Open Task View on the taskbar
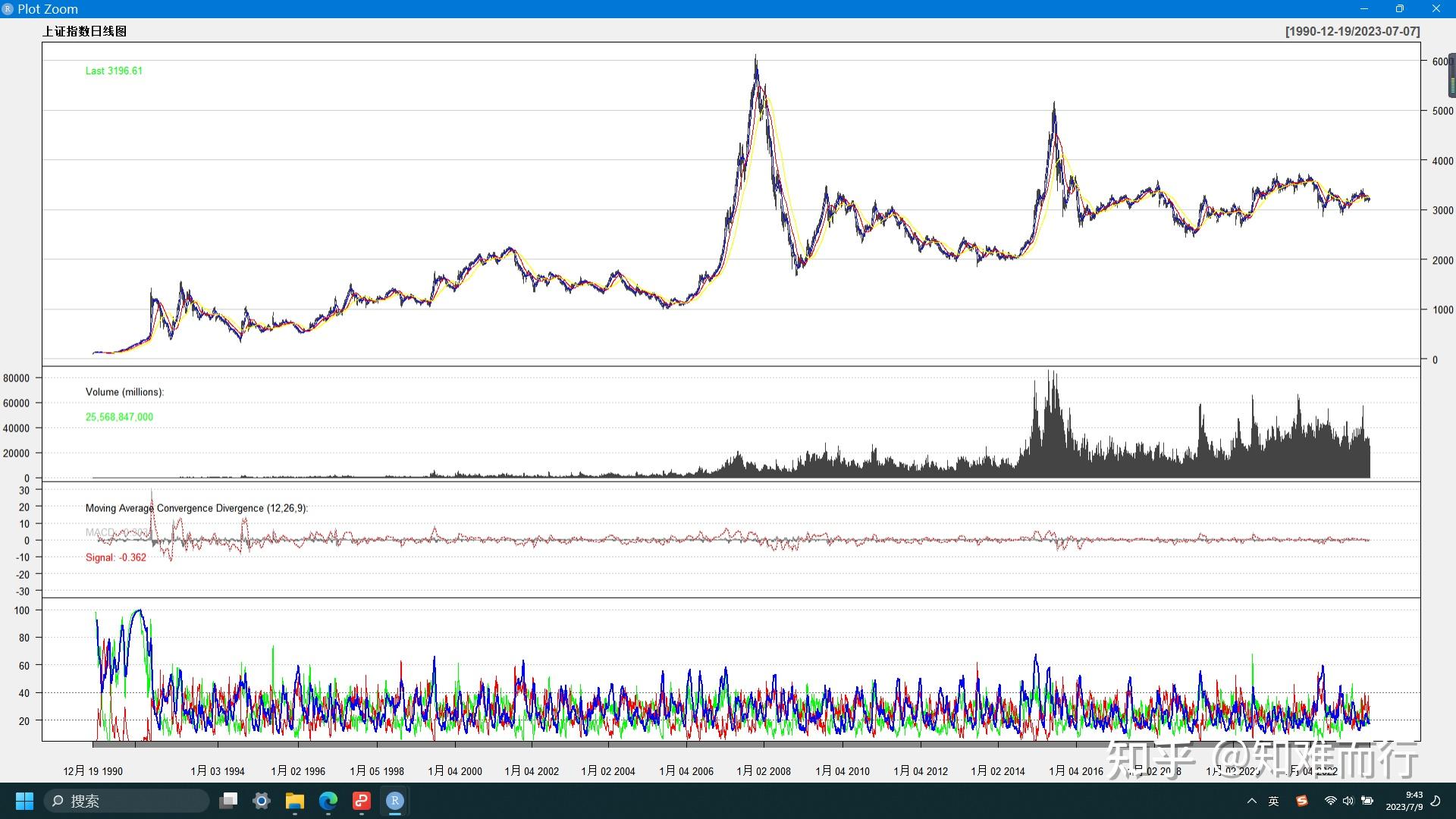 click(228, 801)
